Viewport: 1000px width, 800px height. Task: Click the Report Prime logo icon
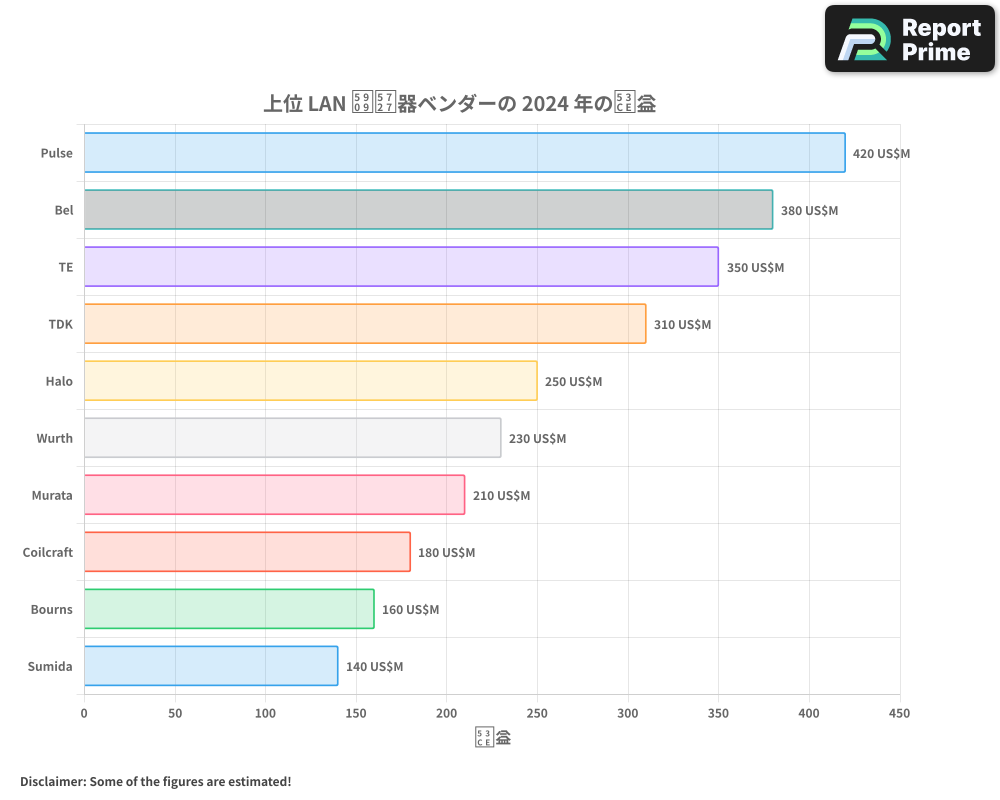pyautogui.click(x=861, y=39)
